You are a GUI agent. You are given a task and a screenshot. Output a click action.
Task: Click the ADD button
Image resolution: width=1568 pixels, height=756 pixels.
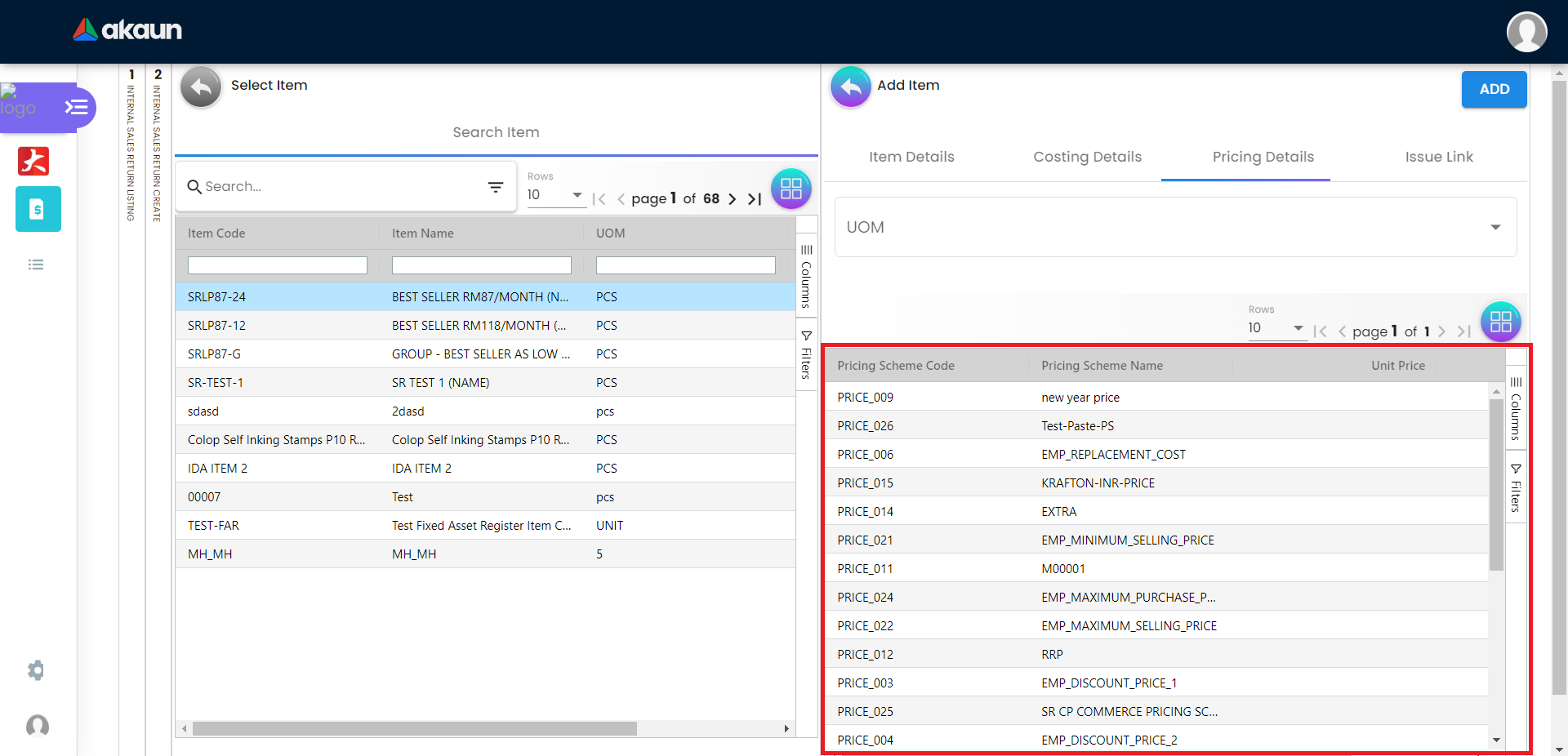[1494, 90]
